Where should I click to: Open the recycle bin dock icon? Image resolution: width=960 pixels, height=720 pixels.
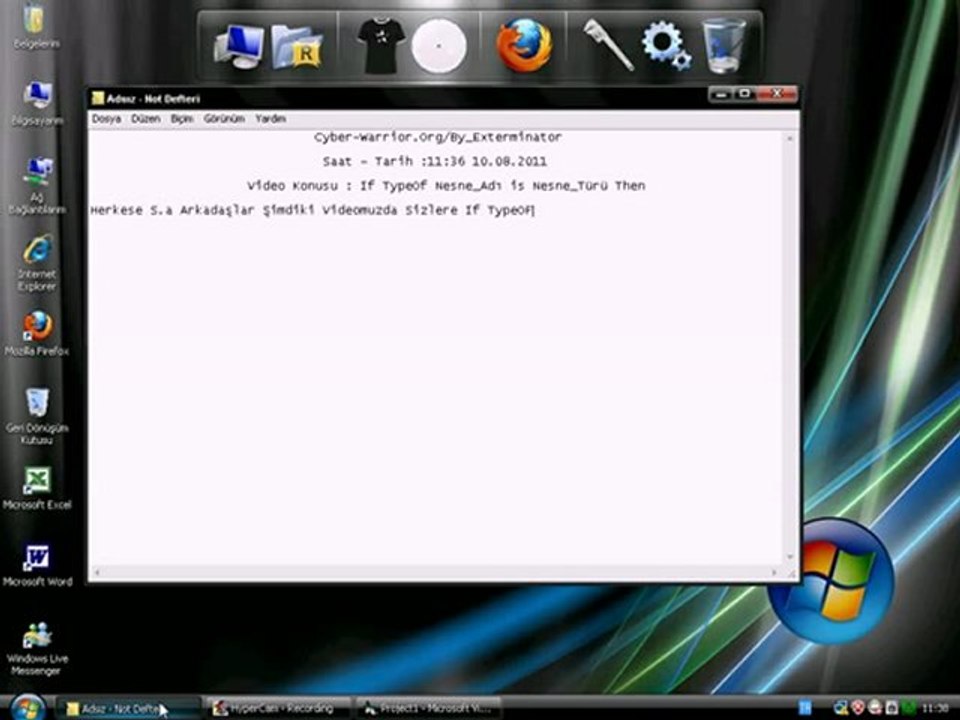pyautogui.click(x=724, y=46)
